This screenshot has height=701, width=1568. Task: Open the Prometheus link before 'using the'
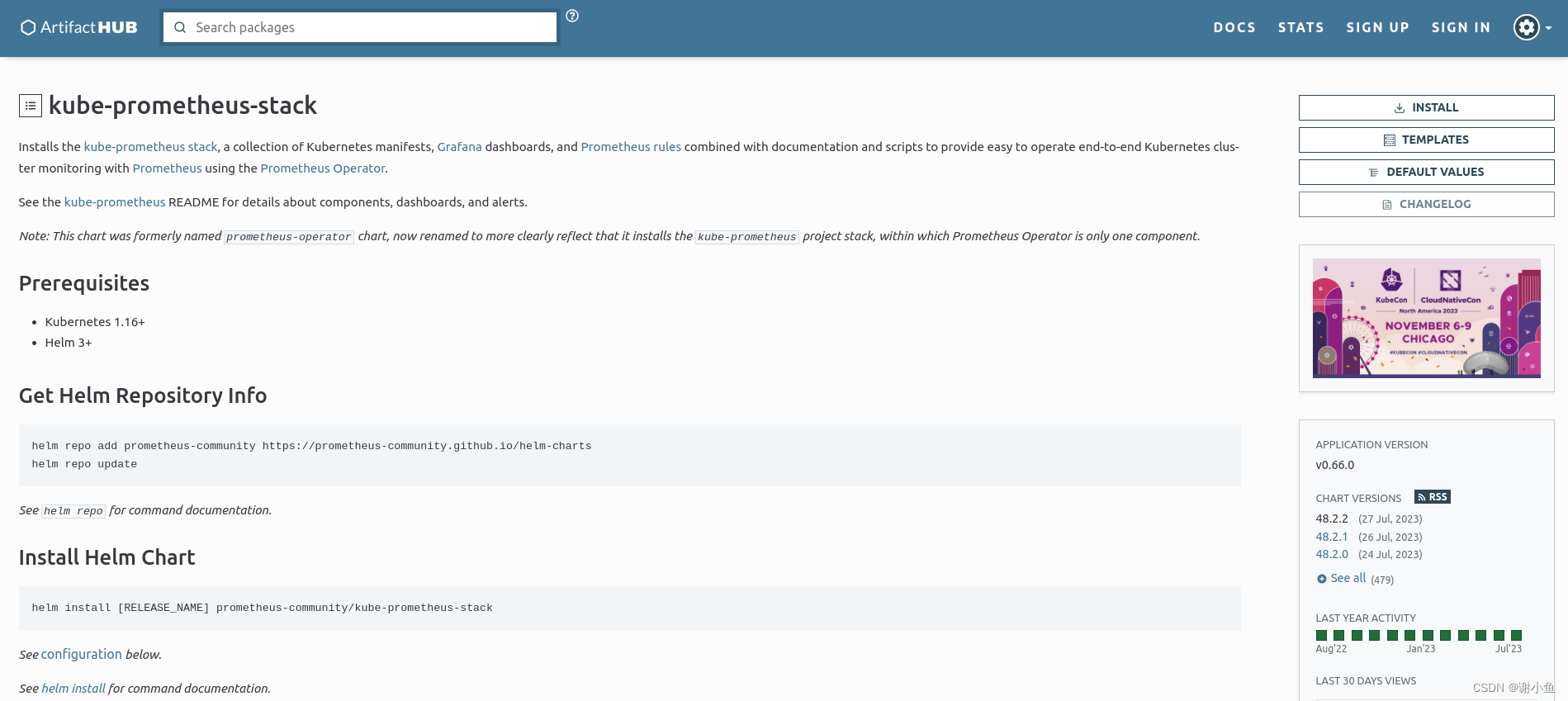[167, 168]
